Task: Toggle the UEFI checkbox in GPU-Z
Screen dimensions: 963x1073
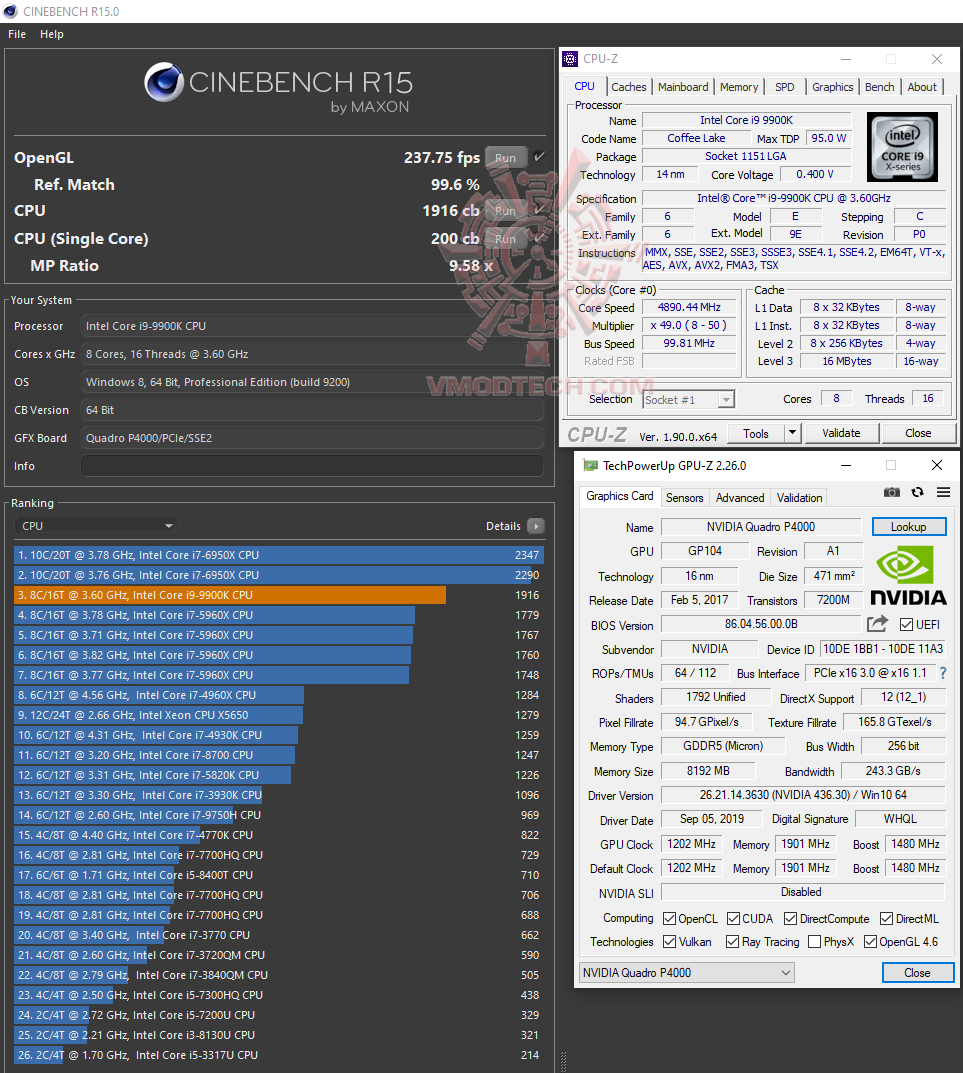Action: click(906, 625)
